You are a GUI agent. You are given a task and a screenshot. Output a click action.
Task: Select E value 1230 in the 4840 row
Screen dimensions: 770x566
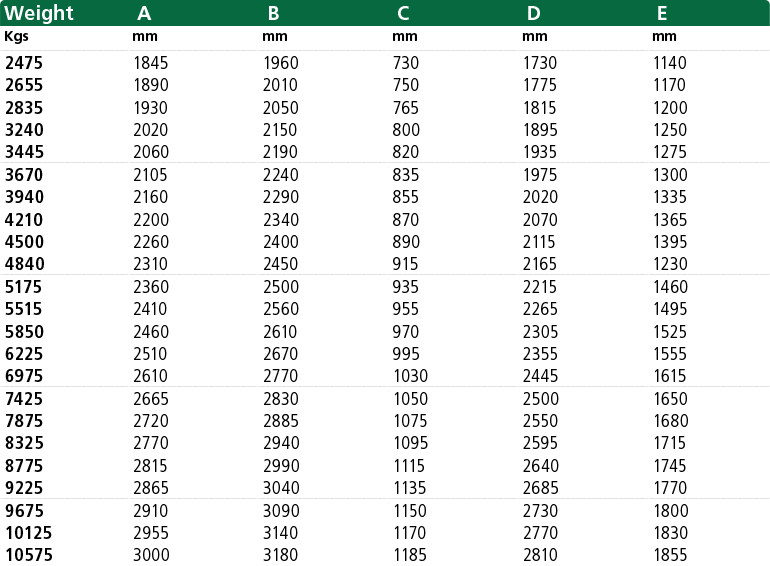pyautogui.click(x=670, y=264)
